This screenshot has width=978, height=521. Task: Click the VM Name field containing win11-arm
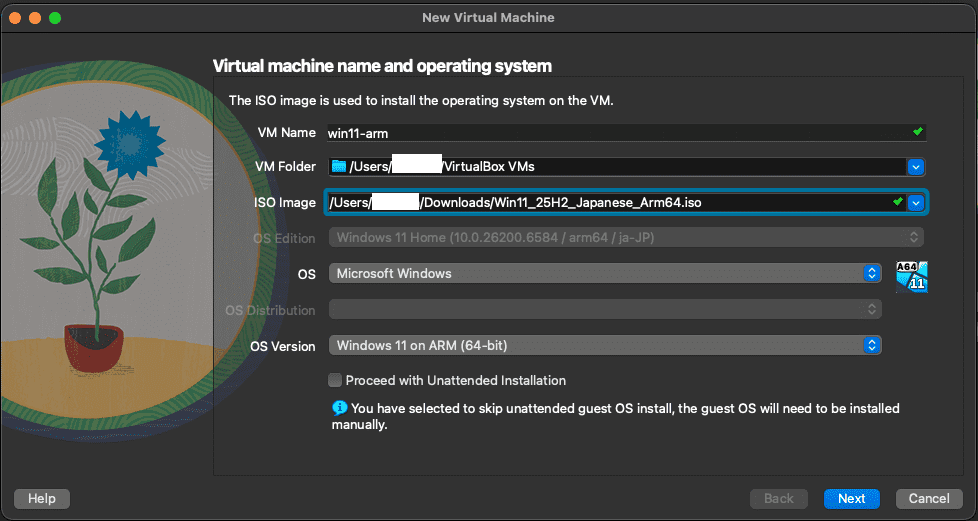click(615, 133)
